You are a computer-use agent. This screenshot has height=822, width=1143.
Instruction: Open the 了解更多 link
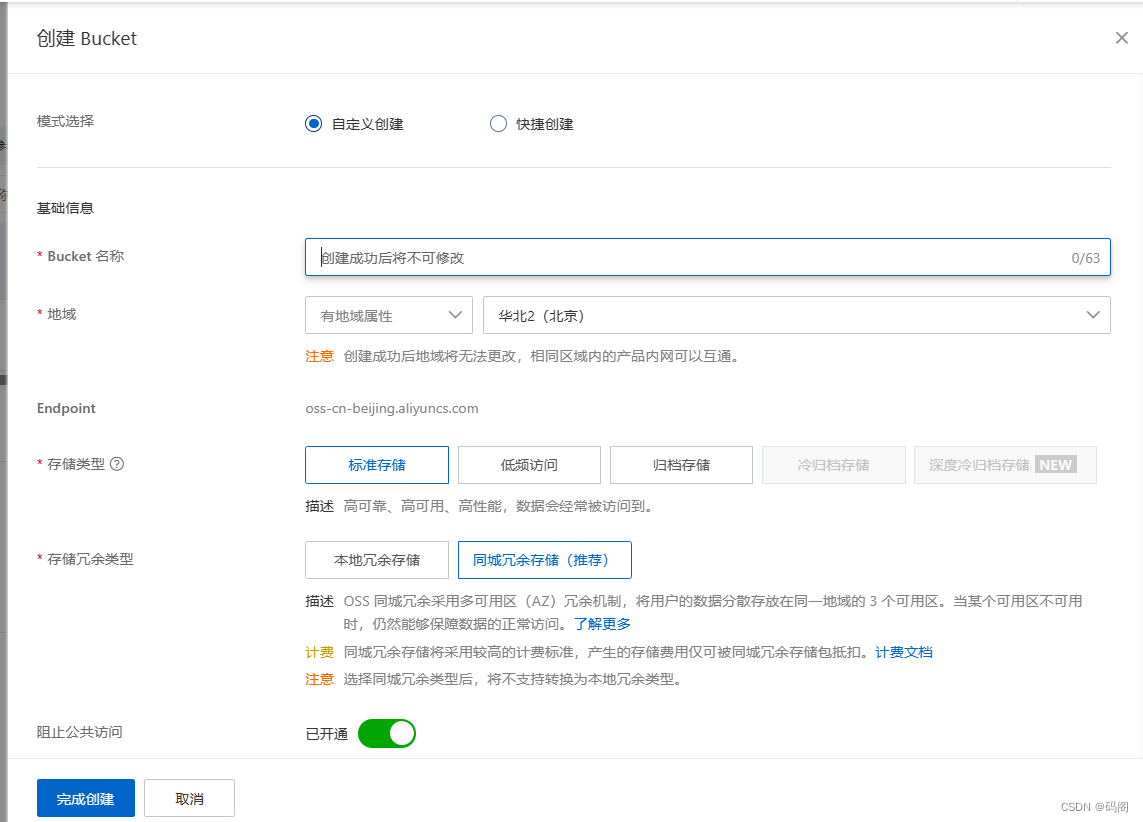[x=603, y=623]
